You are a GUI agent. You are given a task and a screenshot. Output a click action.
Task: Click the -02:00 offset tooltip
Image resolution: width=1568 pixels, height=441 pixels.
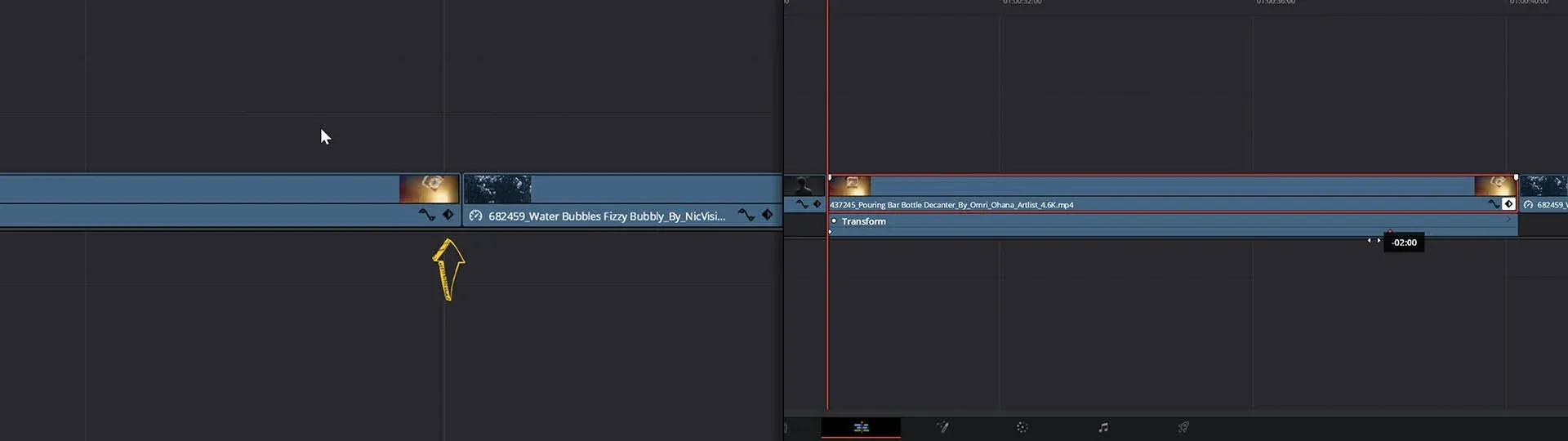(1404, 243)
